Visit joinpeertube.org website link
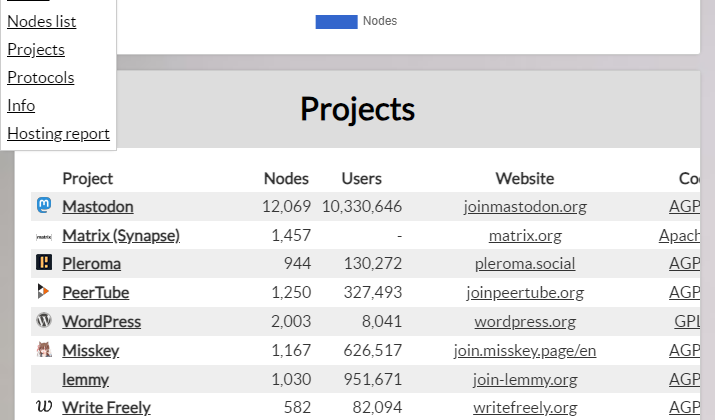Viewport: 715px width, 420px height. tap(525, 292)
